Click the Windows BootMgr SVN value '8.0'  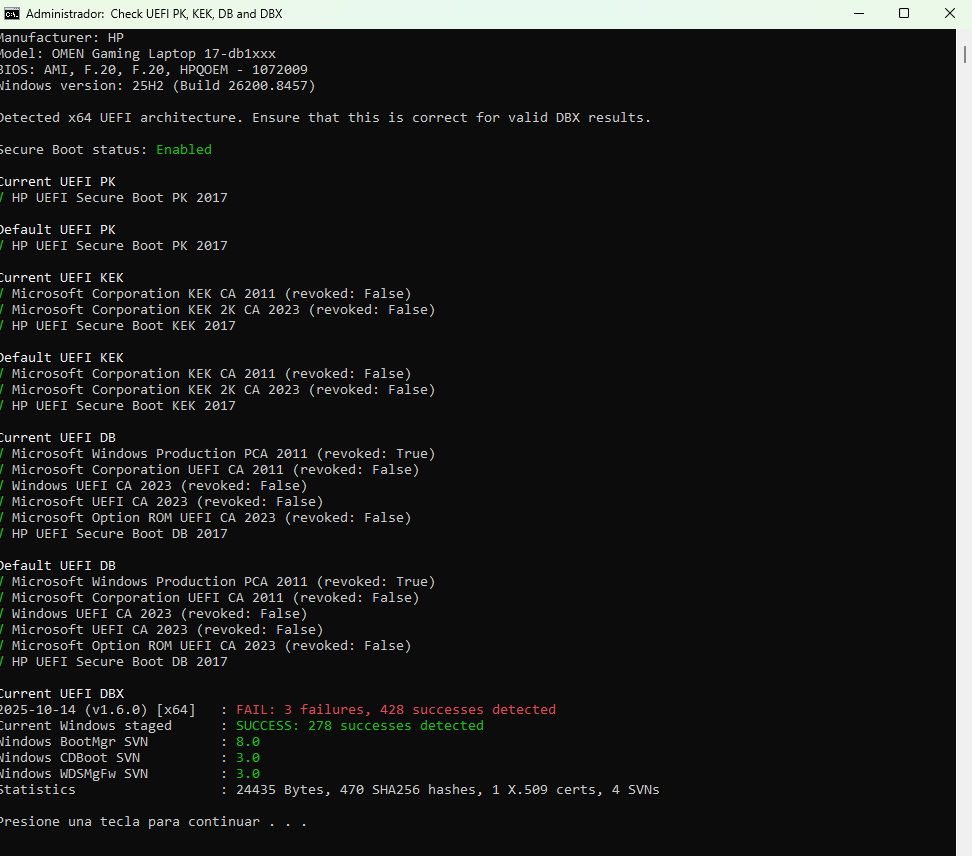(248, 742)
